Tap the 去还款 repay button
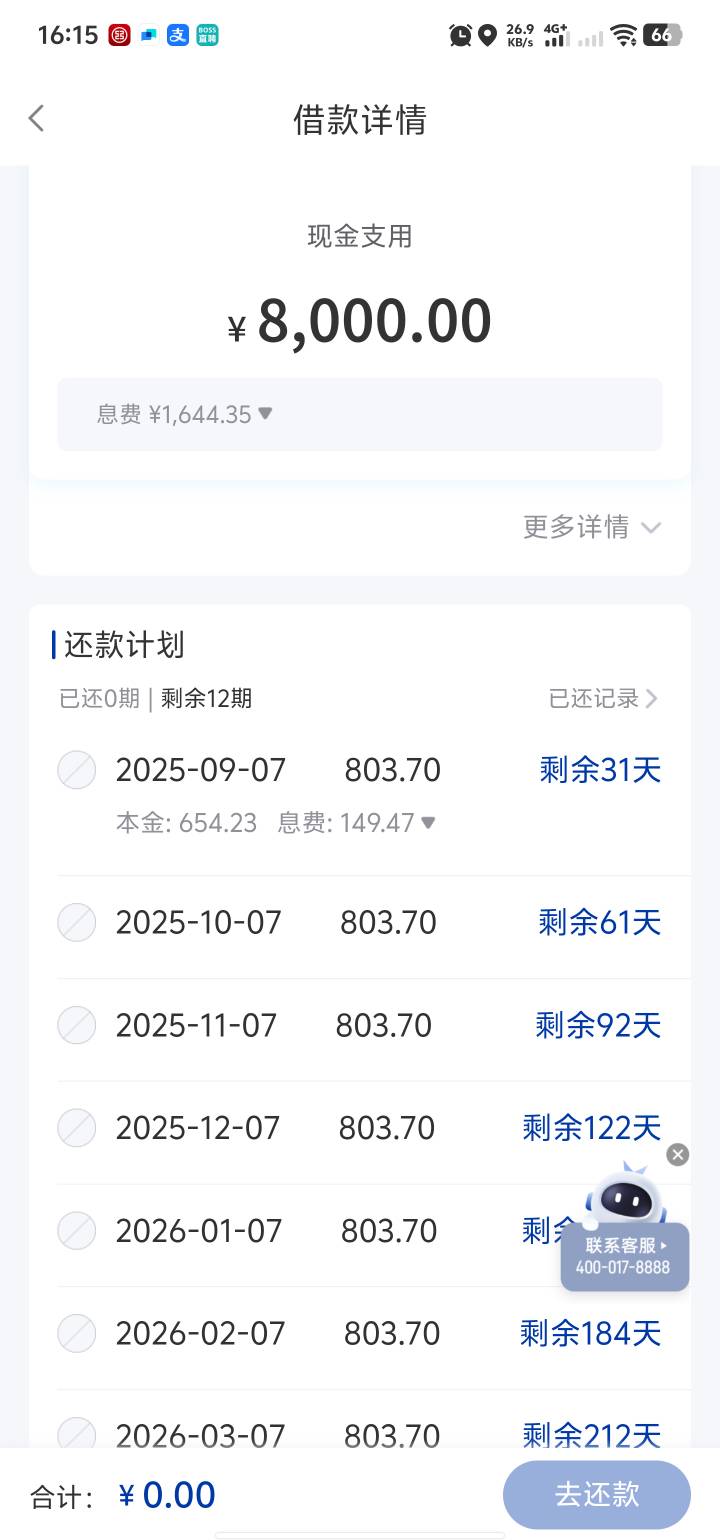This screenshot has width=720, height=1540. click(597, 1494)
